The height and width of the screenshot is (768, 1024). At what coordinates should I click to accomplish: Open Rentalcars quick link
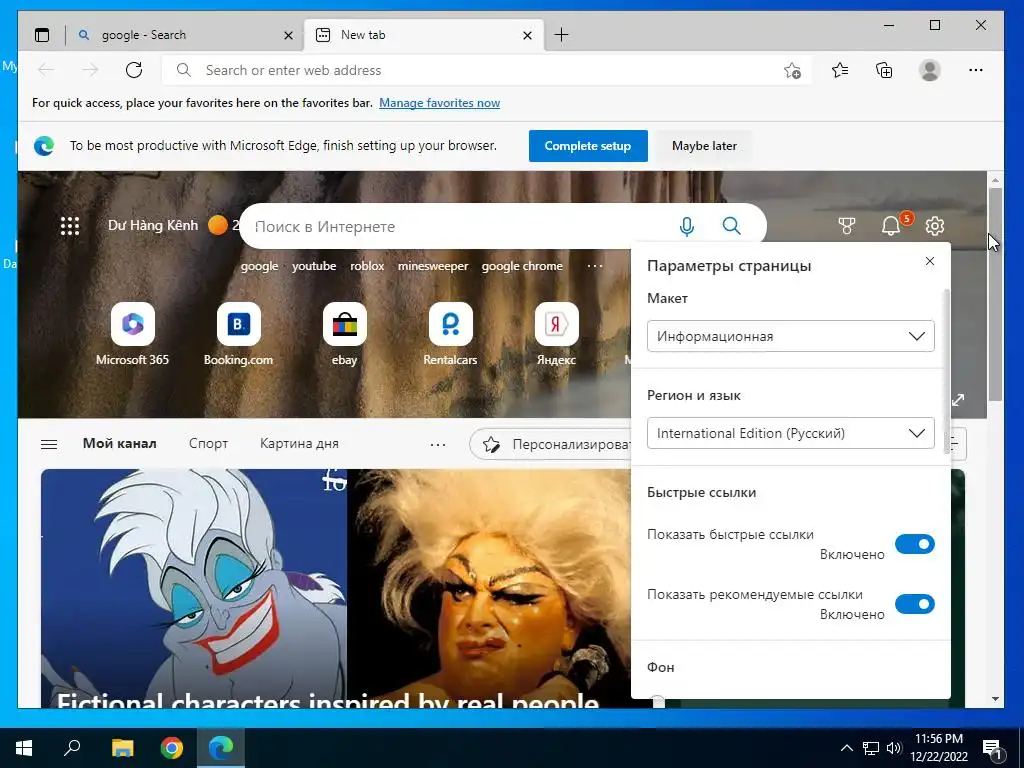pyautogui.click(x=450, y=334)
